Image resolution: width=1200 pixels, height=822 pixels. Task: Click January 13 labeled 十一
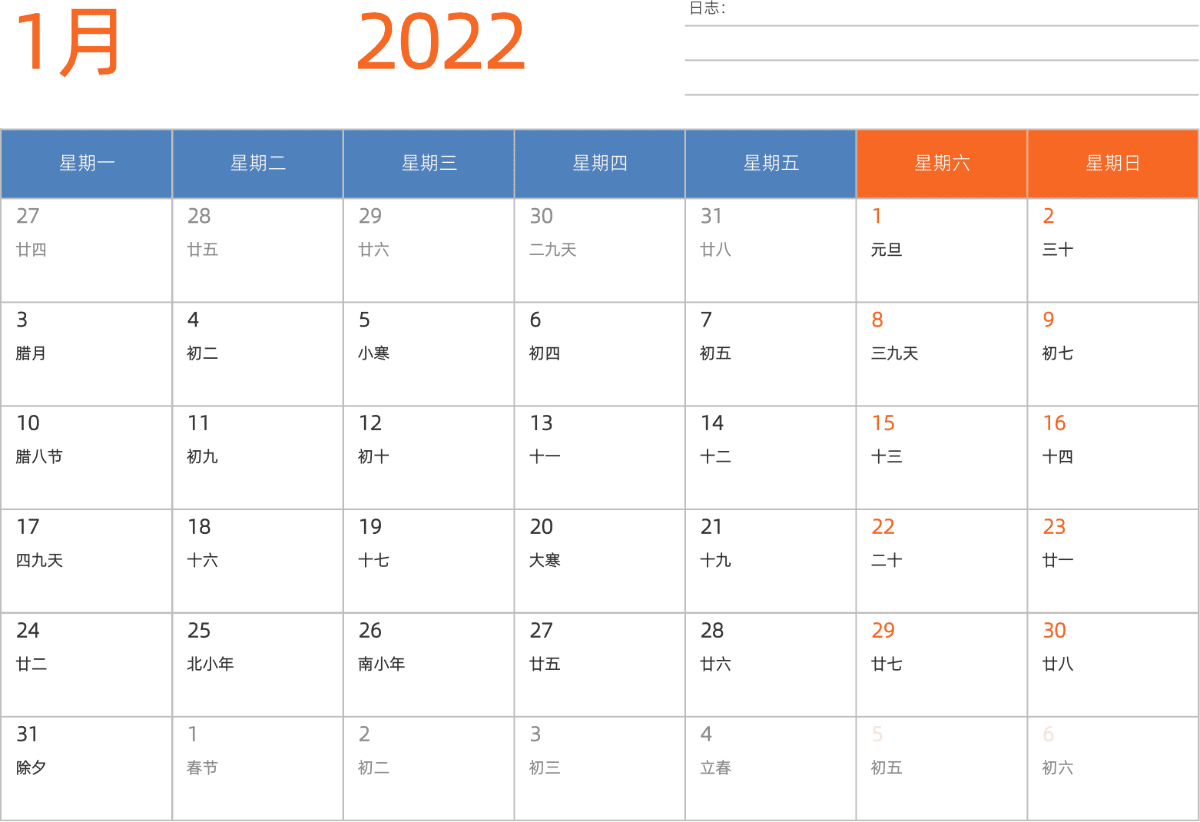tap(600, 458)
